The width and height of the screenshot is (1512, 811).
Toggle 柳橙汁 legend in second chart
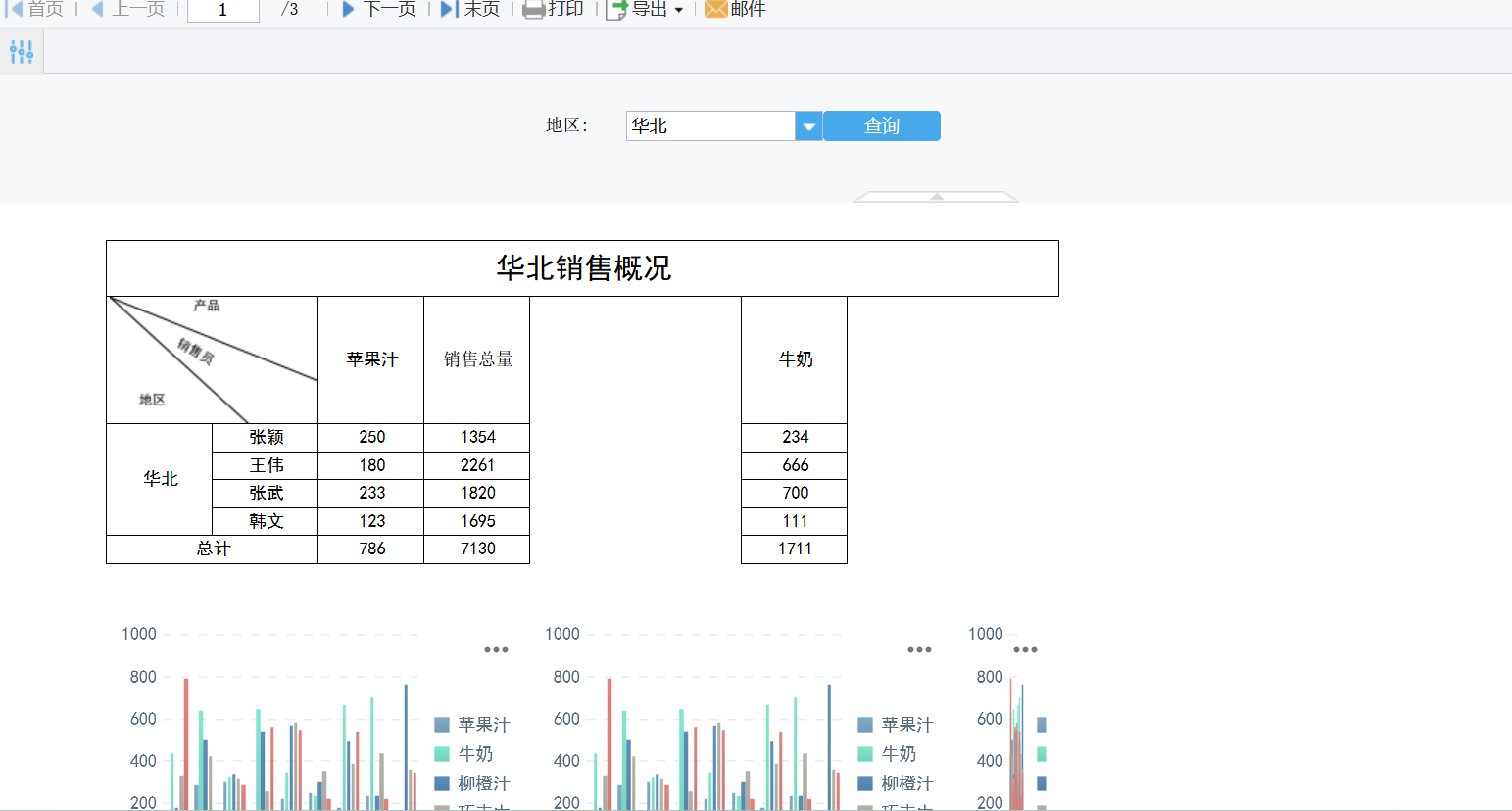(896, 784)
